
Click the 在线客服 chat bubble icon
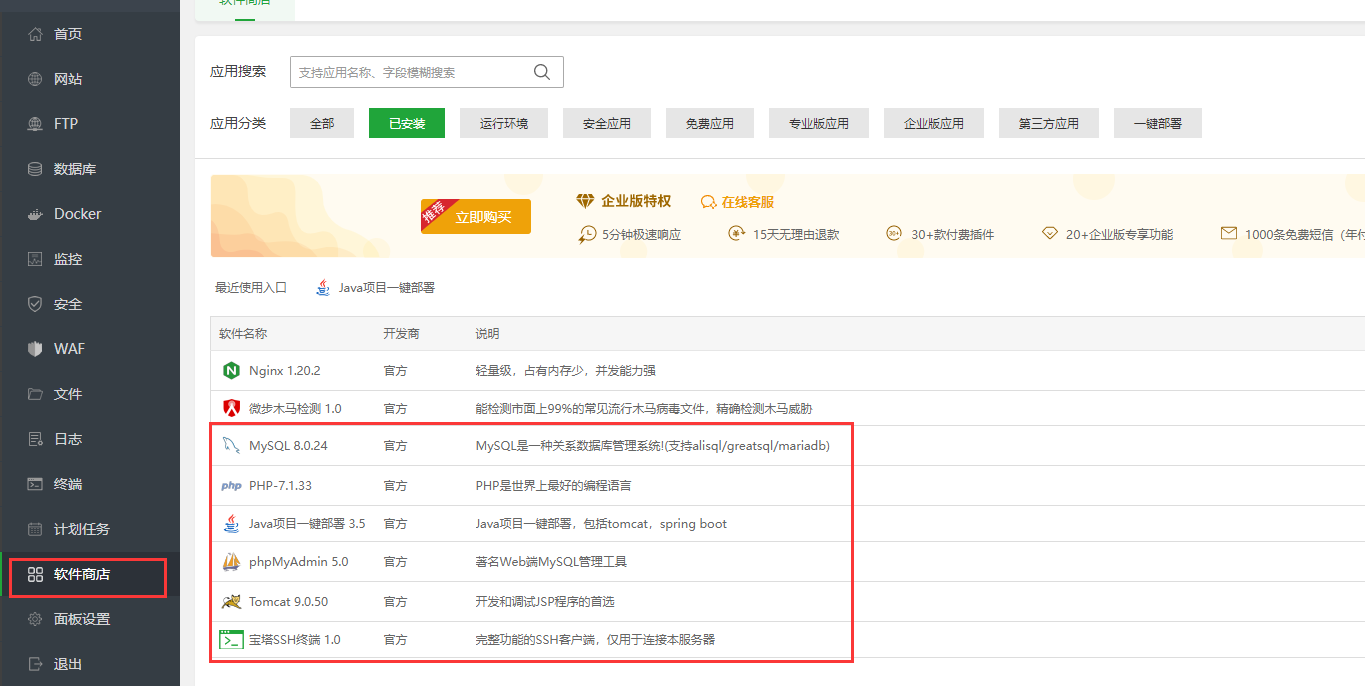tap(709, 202)
